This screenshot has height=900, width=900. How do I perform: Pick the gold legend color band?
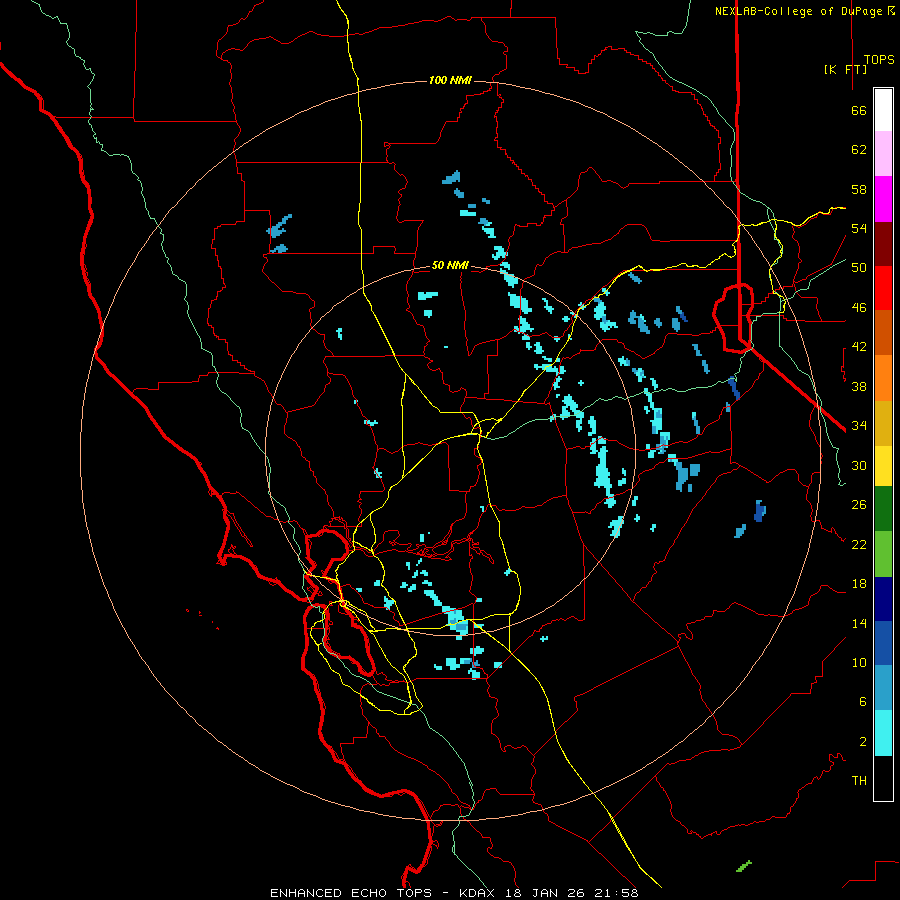pyautogui.click(x=883, y=424)
